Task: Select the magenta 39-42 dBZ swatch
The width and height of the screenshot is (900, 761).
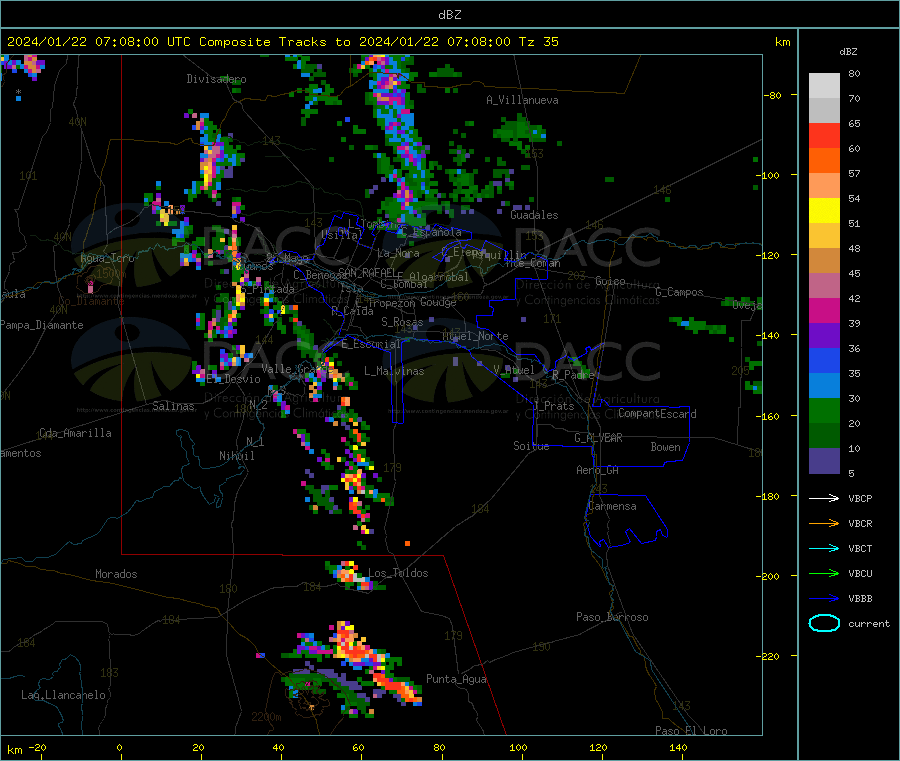Action: click(824, 310)
